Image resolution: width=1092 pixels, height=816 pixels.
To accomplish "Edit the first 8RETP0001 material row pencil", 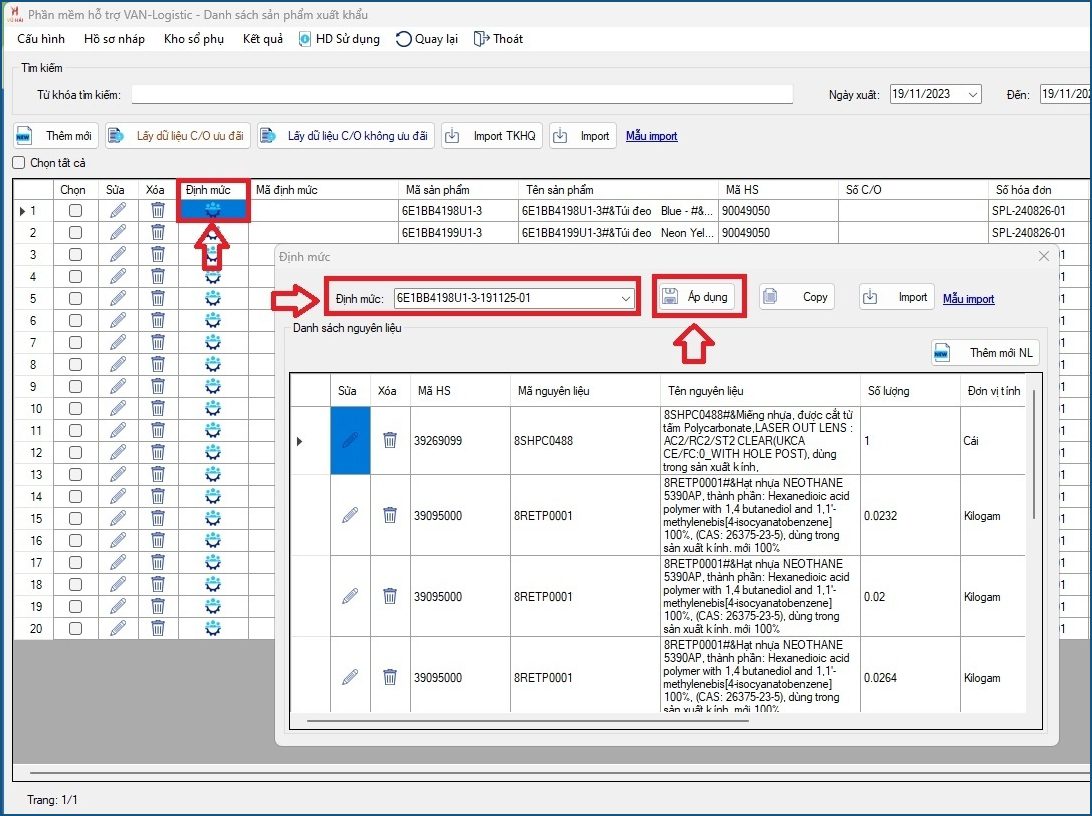I will pyautogui.click(x=349, y=516).
